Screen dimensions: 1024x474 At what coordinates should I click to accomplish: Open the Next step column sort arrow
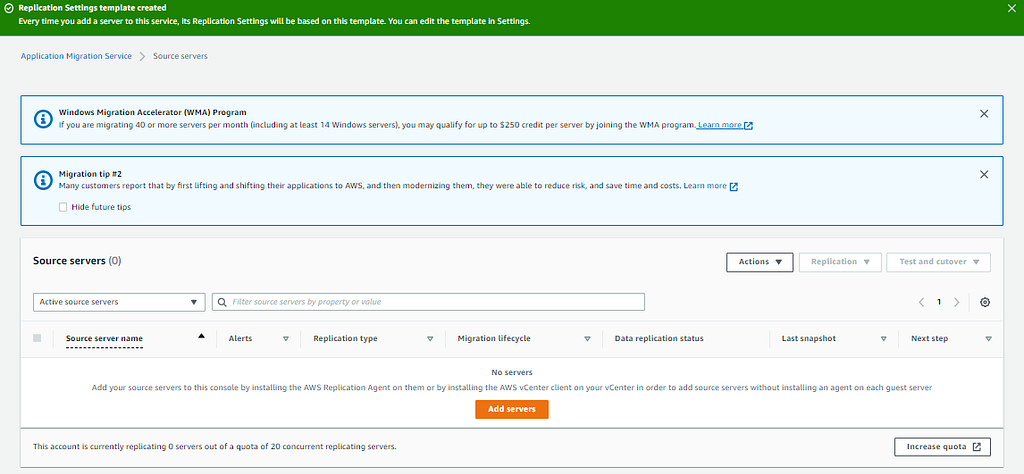[989, 339]
